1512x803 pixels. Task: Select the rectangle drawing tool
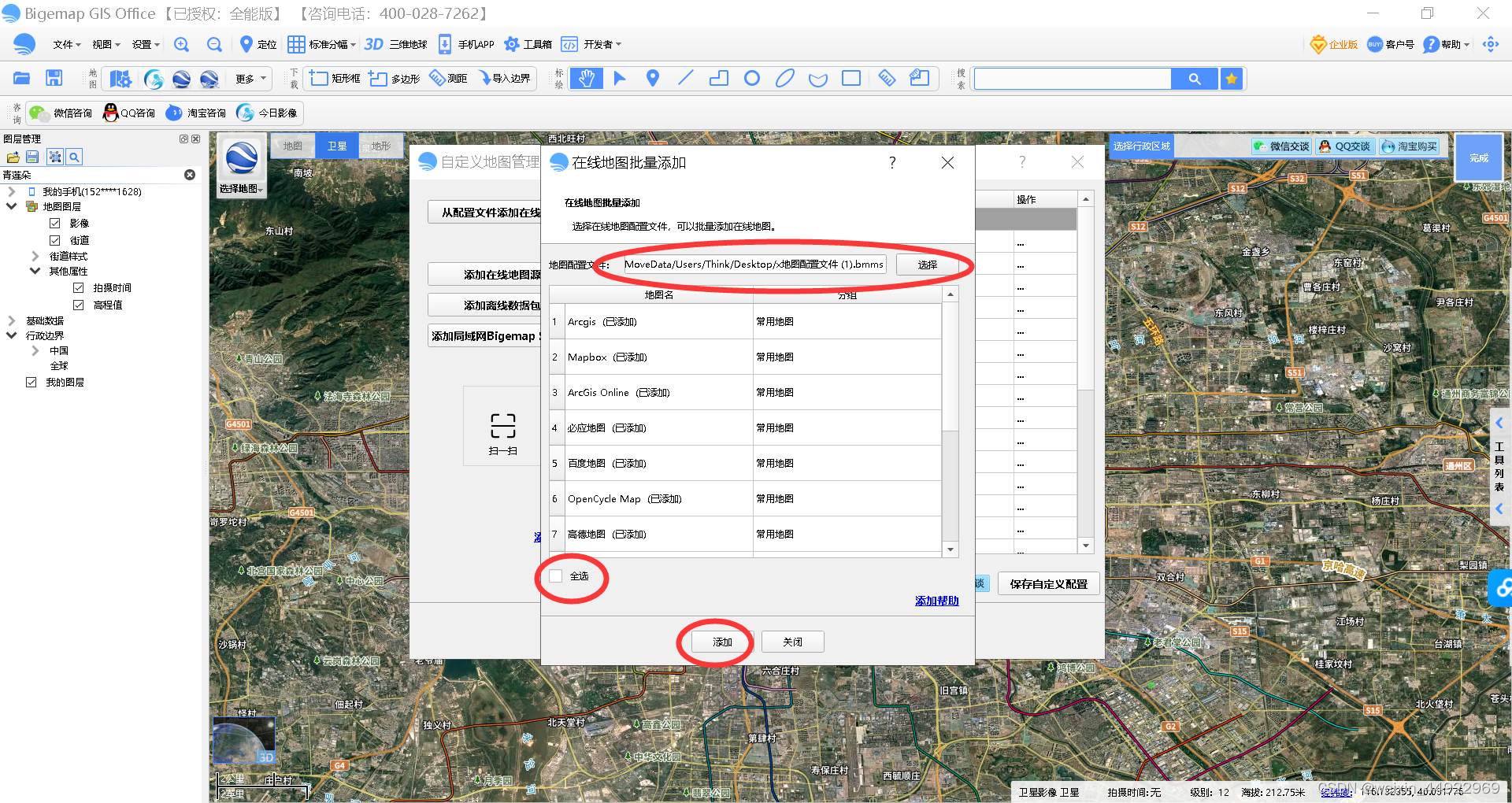coord(851,79)
